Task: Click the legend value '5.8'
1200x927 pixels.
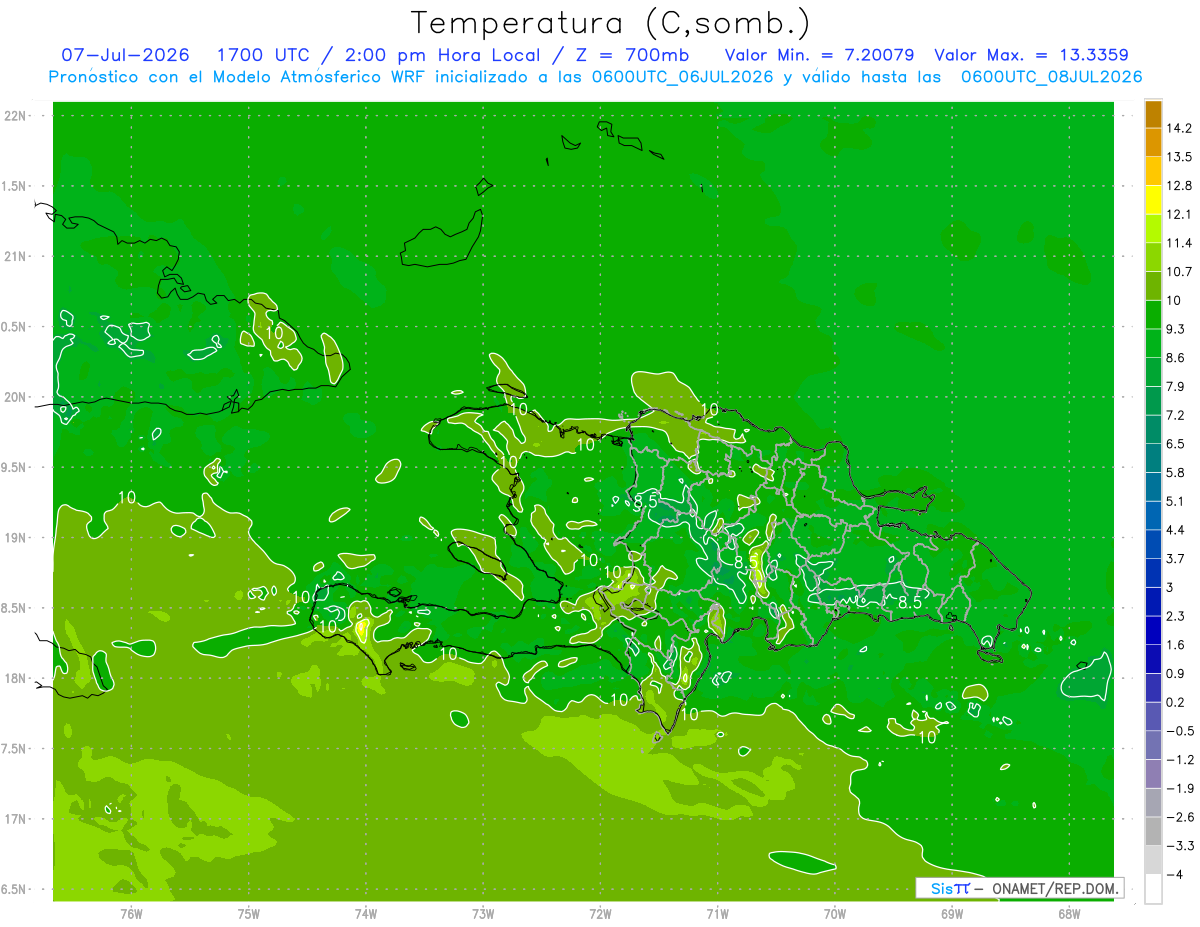Action: (1175, 473)
